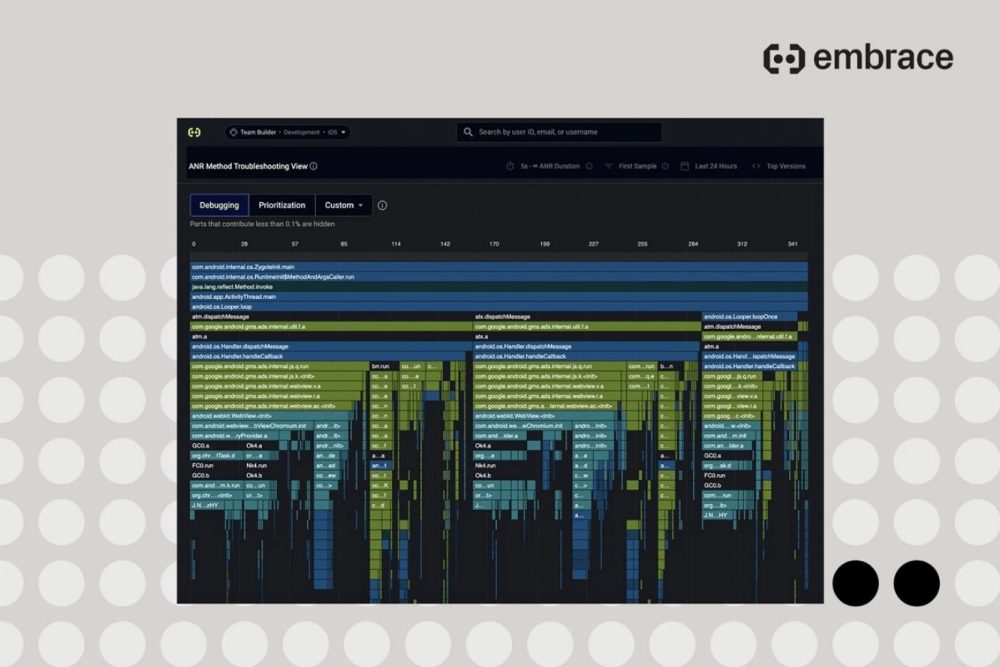
Task: Select the android.os.Looper.loopOnce flame bar
Action: pyautogui.click(x=749, y=316)
